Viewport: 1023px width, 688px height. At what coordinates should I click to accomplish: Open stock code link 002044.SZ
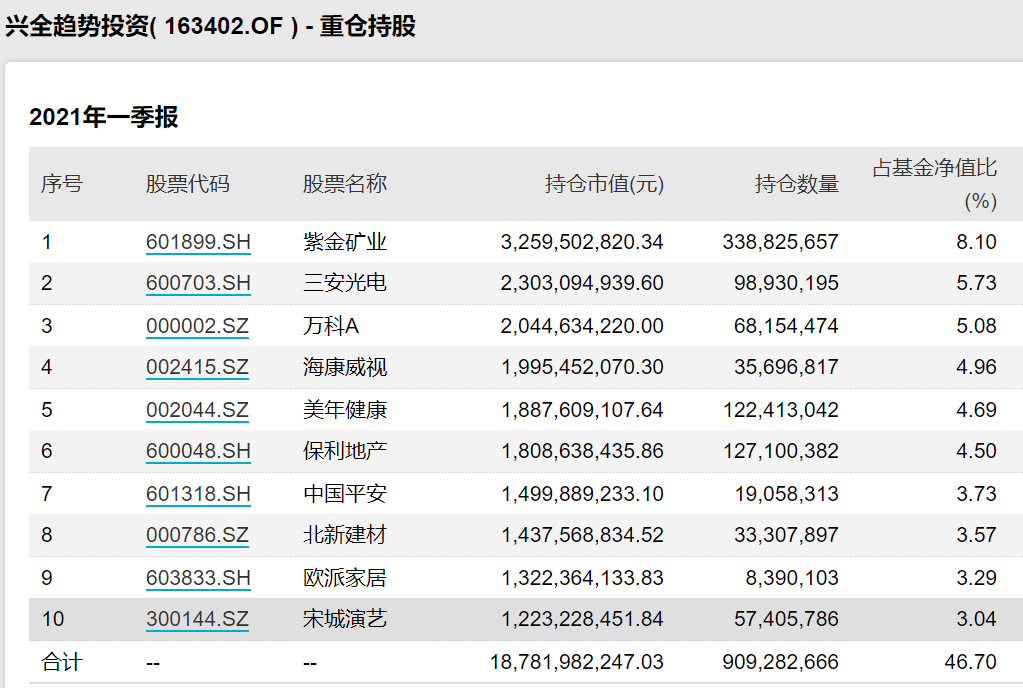click(x=197, y=410)
